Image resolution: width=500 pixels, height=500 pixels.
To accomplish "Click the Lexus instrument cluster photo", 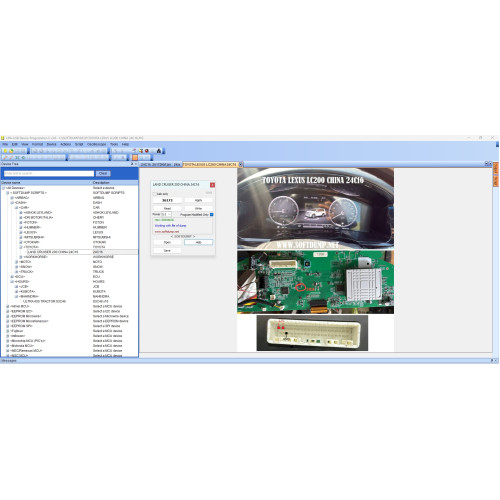I will coord(315,208).
